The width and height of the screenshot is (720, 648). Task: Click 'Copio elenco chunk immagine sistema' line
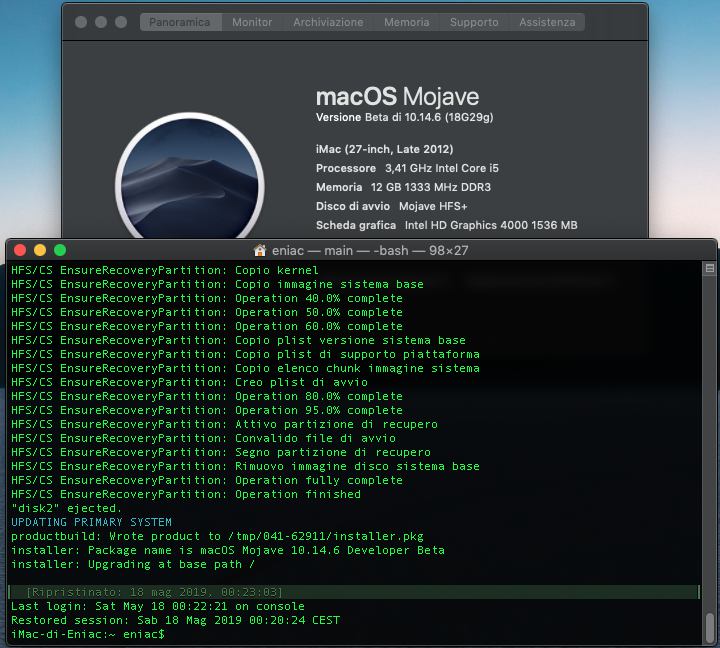[245, 368]
